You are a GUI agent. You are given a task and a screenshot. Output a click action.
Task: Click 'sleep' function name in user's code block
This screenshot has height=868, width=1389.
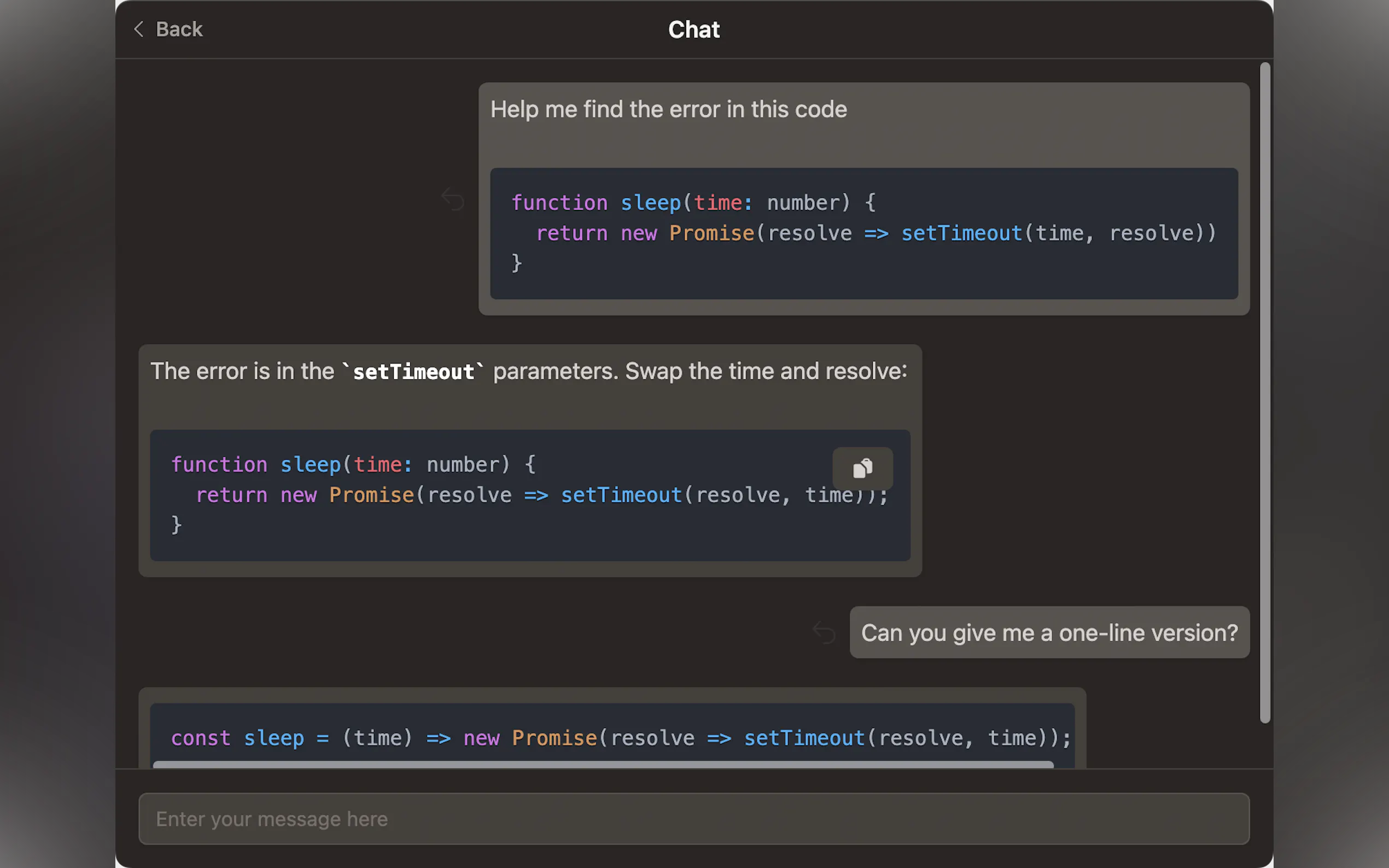(651, 203)
